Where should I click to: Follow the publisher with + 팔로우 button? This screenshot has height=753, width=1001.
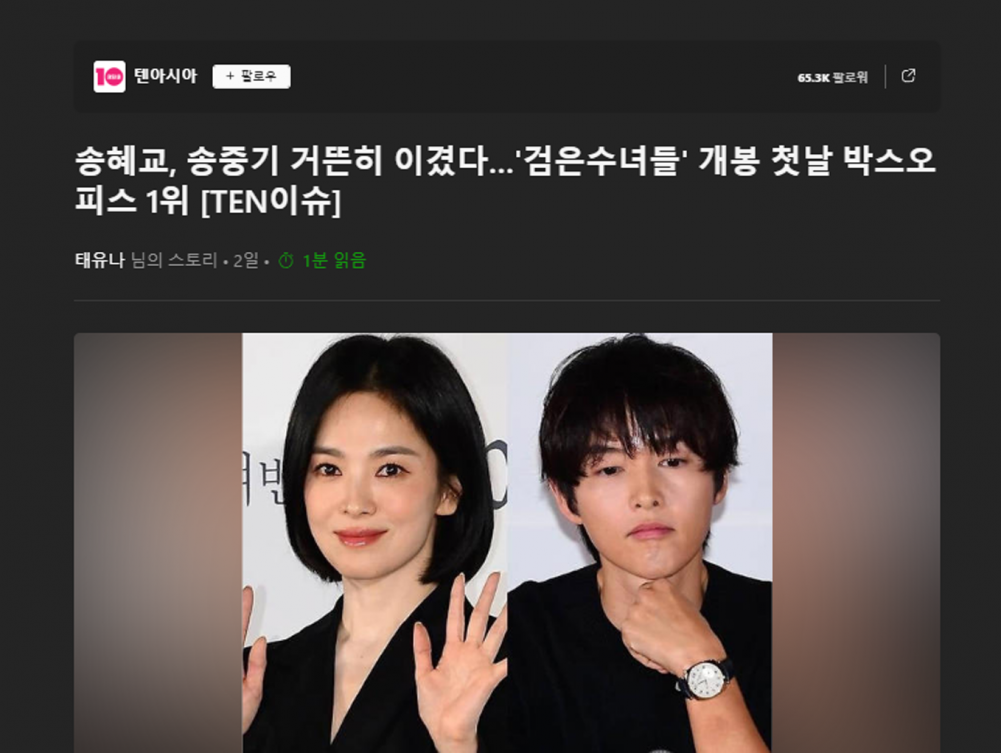(252, 77)
